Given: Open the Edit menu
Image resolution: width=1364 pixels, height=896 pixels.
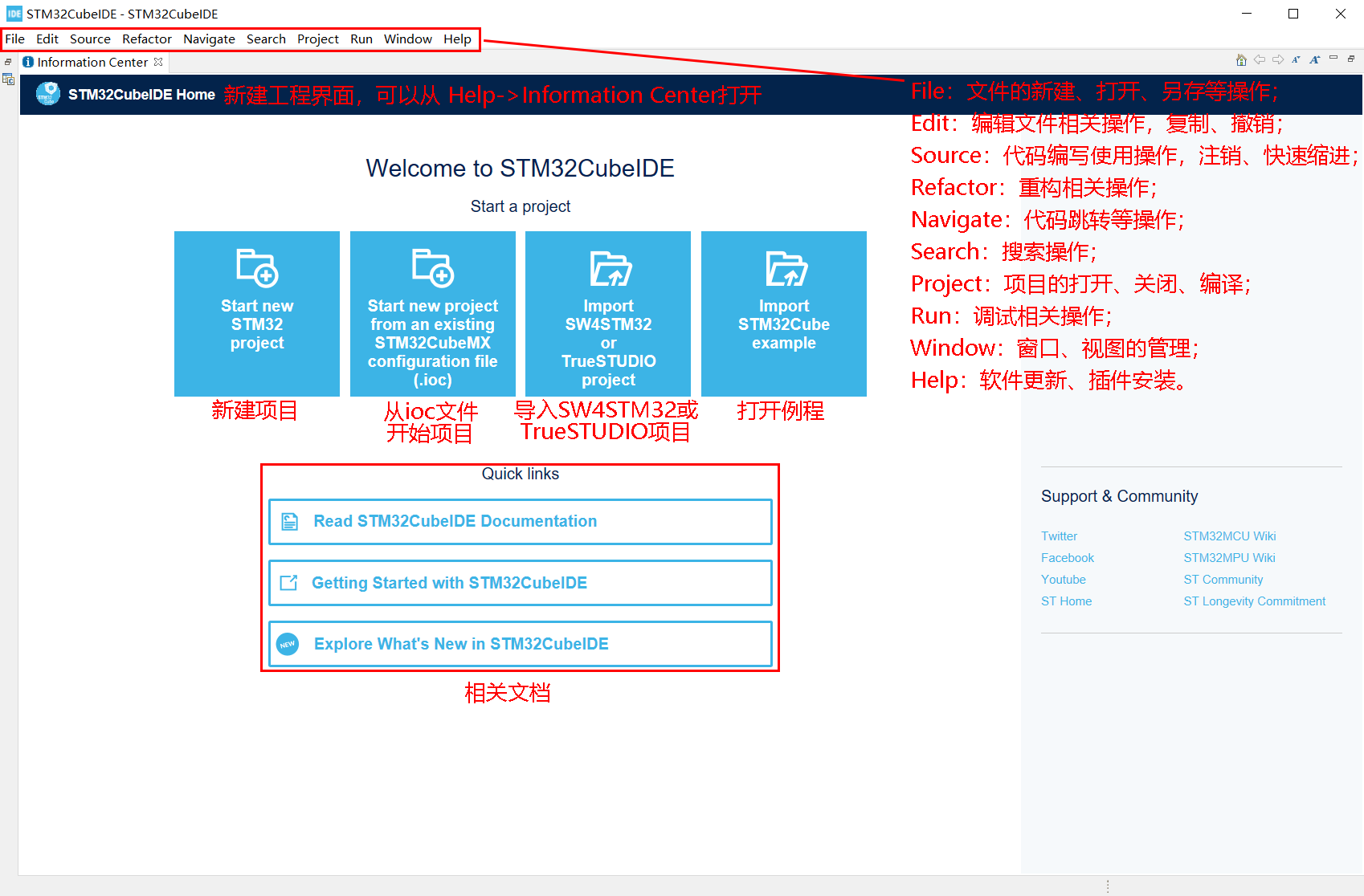Looking at the screenshot, I should (x=47, y=39).
